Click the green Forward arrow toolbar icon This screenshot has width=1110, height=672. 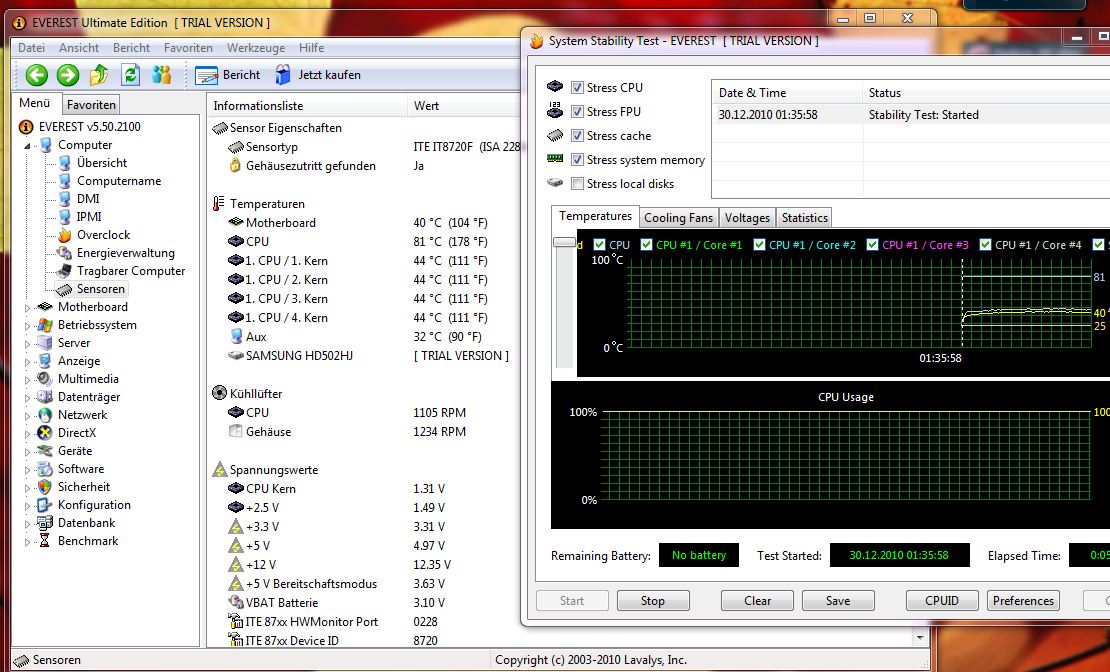point(68,75)
